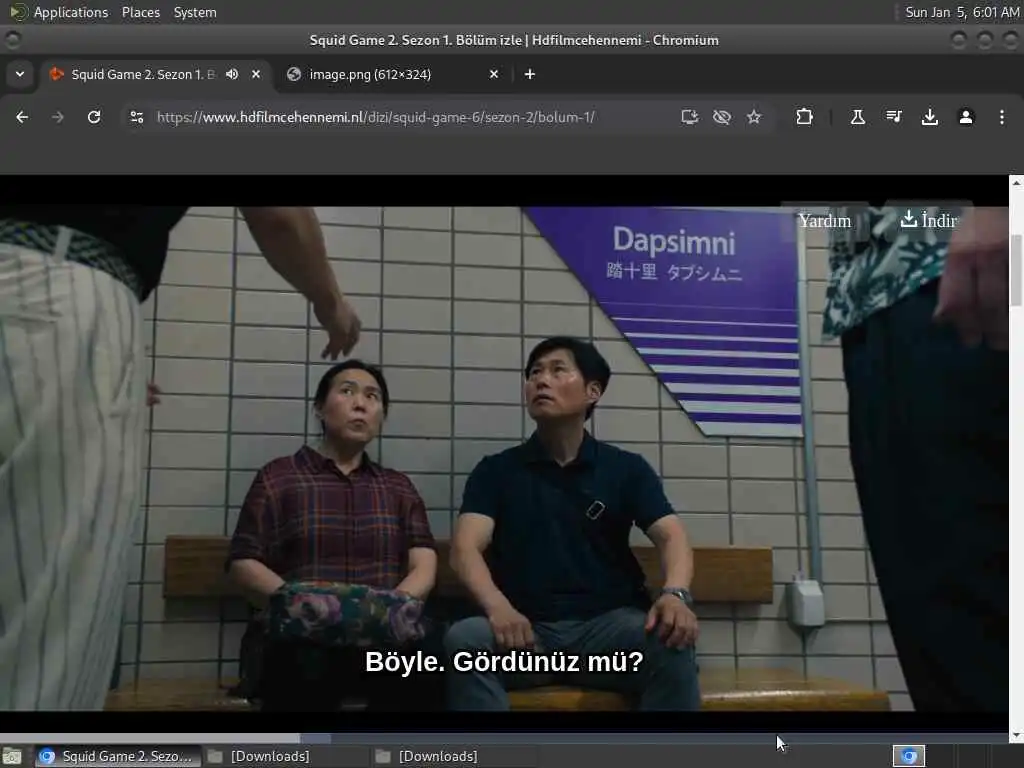
Task: Close the Squid Game 2. Sezon tab
Action: point(256,74)
